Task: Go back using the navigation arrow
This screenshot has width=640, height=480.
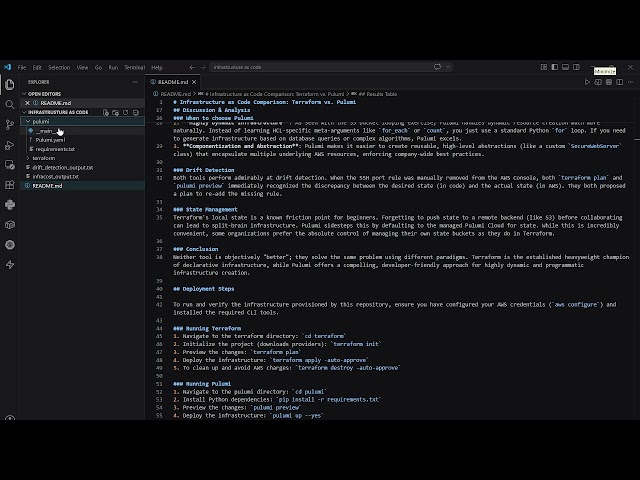Action: [x=192, y=67]
